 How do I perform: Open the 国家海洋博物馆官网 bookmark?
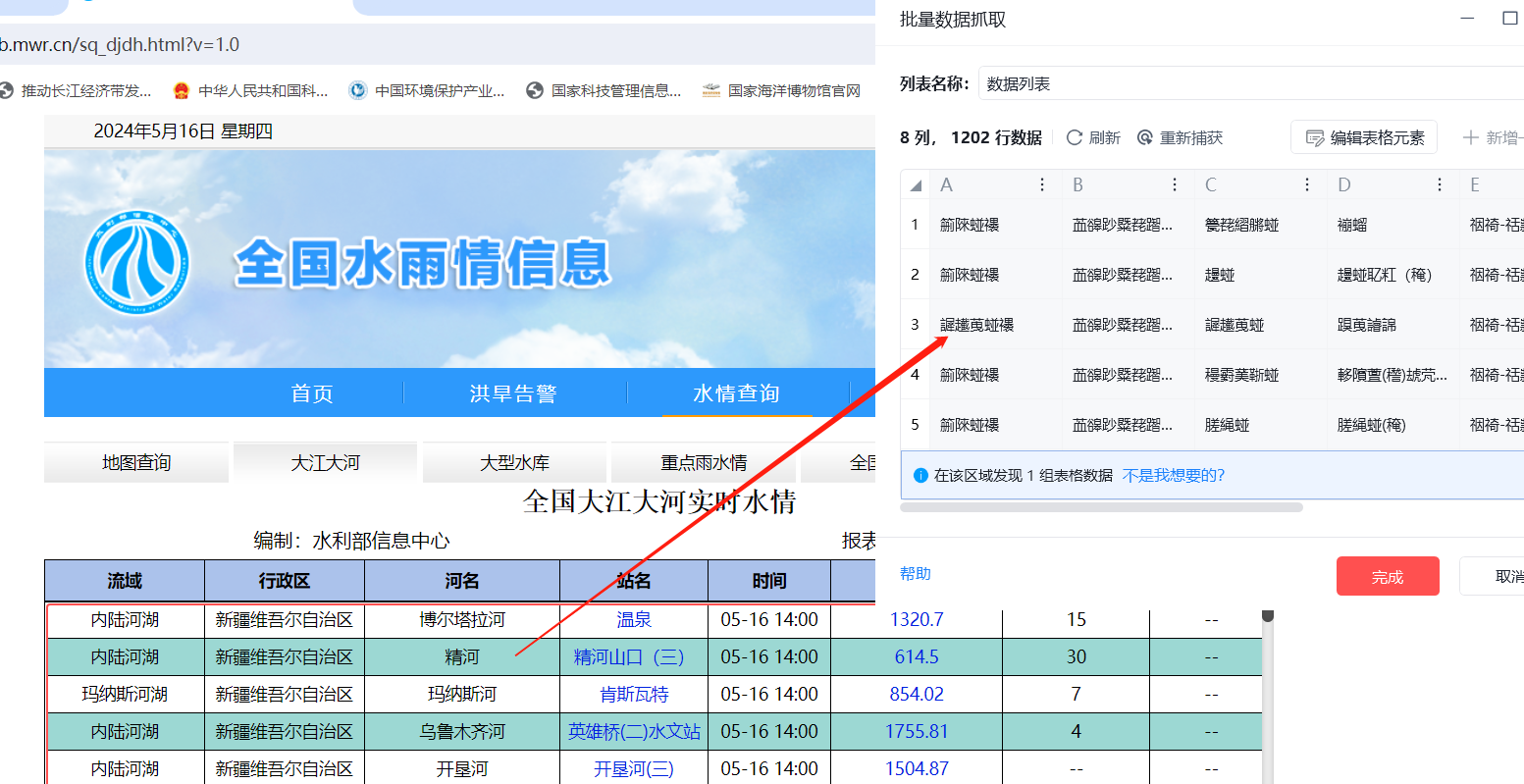click(781, 91)
